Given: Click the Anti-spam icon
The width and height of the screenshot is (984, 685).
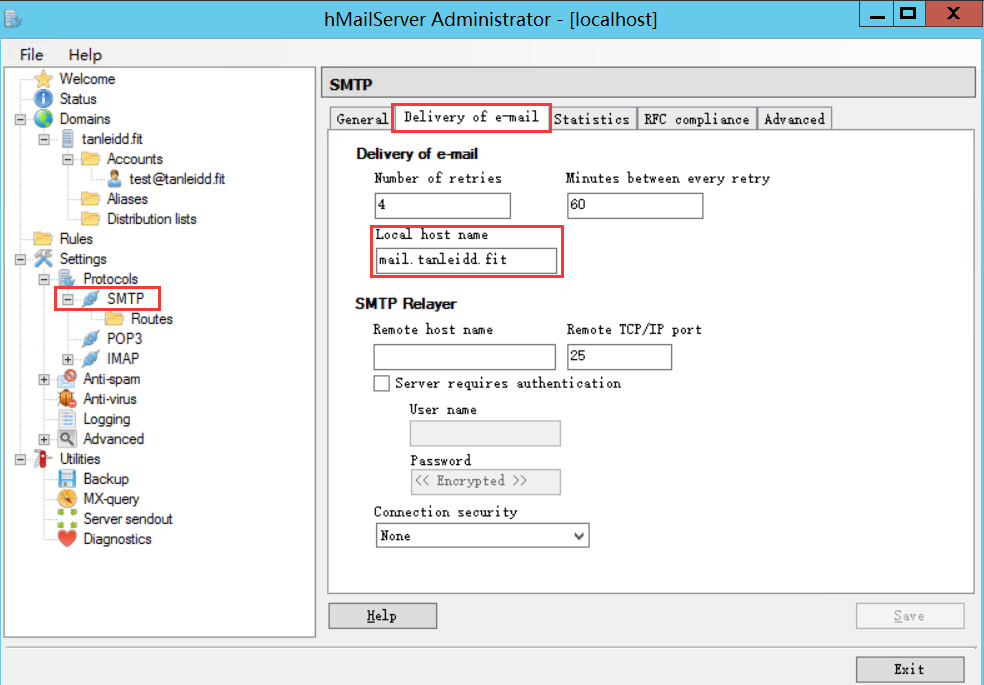Looking at the screenshot, I should [67, 378].
